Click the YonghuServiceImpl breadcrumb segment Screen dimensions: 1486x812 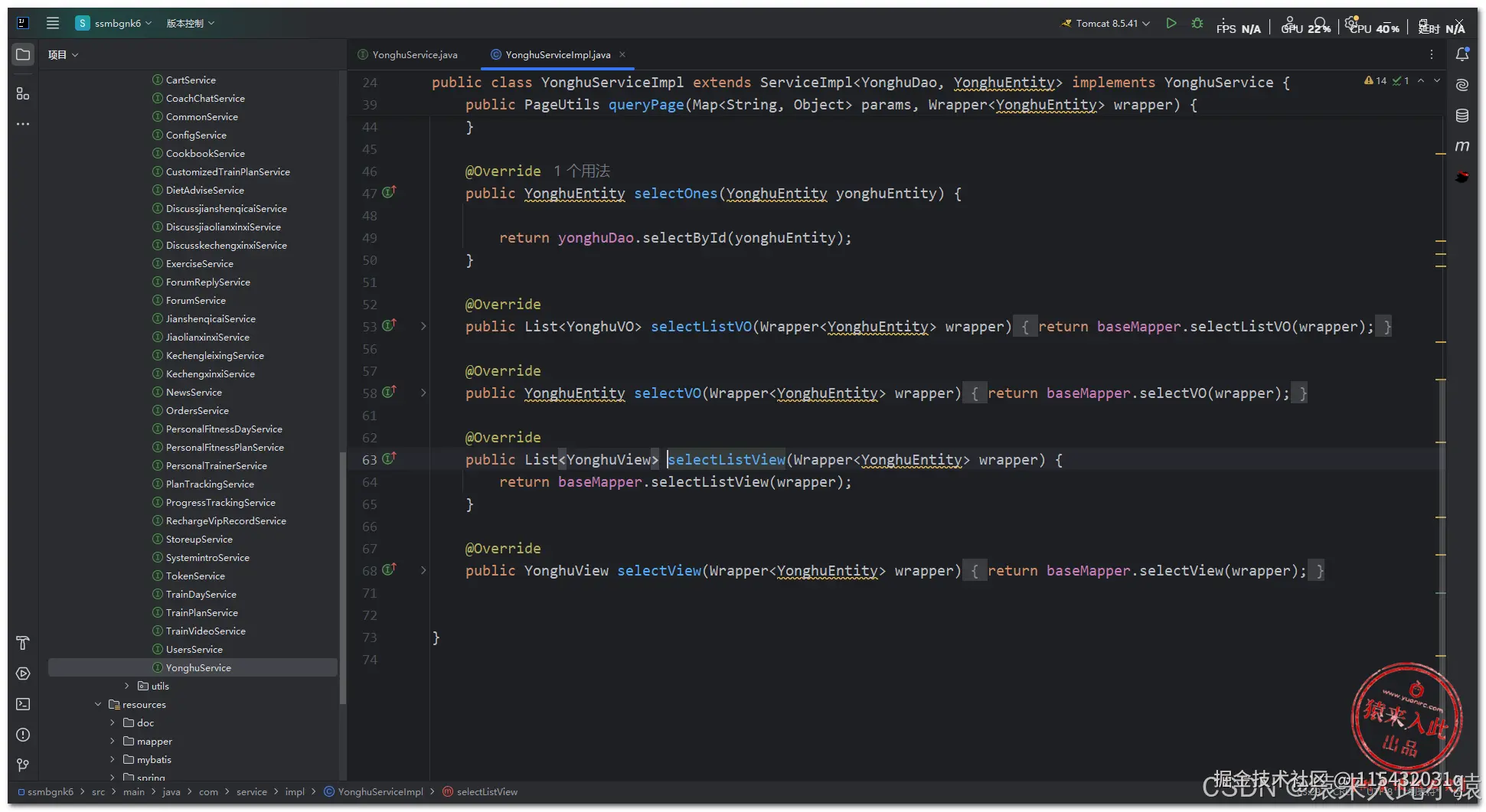pos(374,791)
